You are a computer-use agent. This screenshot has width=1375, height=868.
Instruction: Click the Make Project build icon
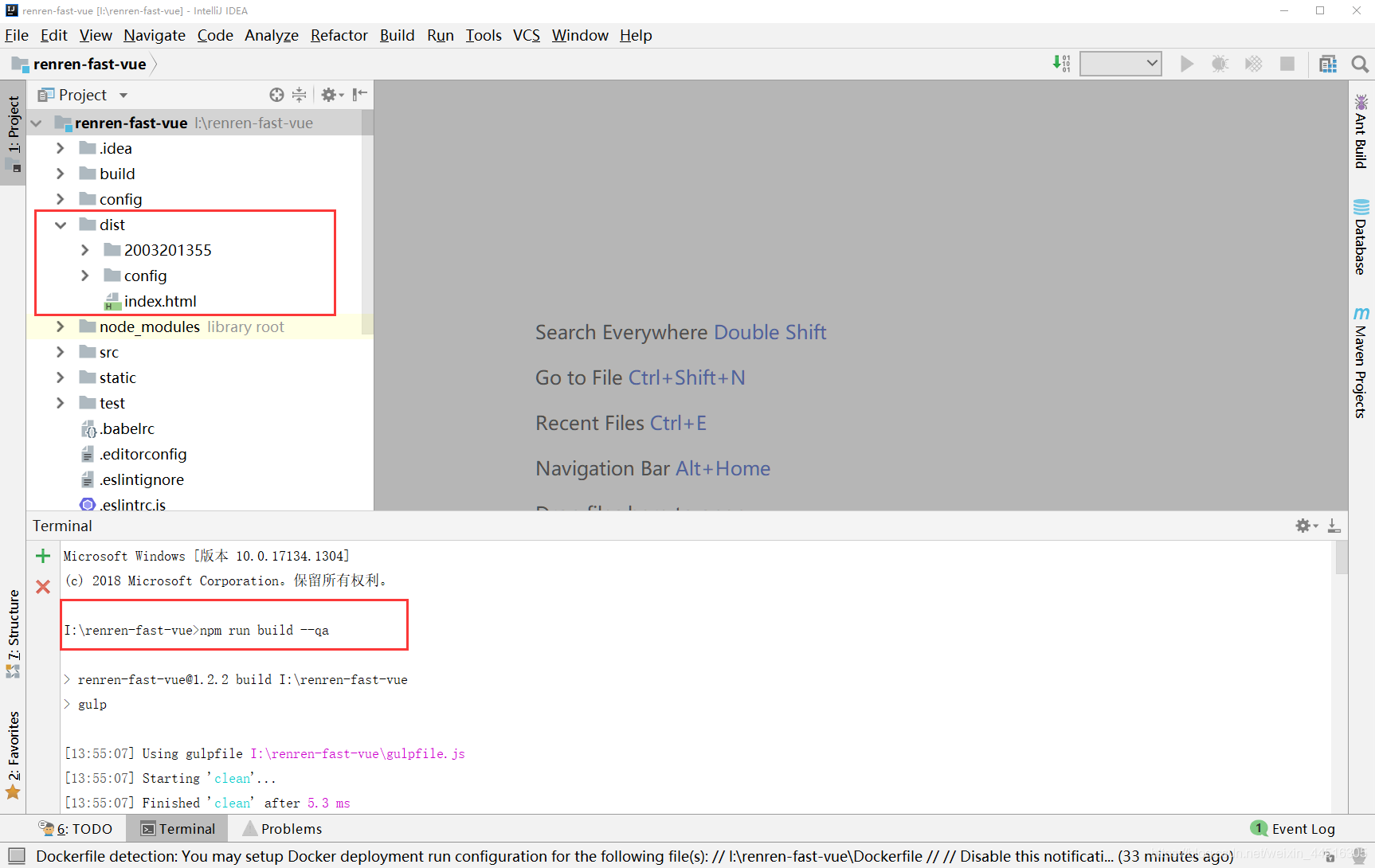[1062, 64]
